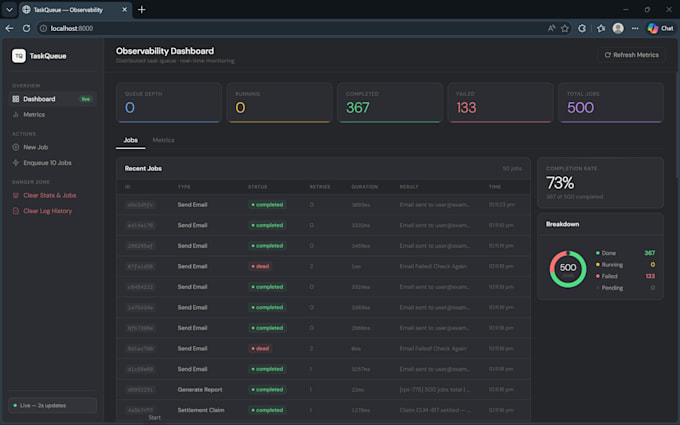The image size is (680, 425).
Task: Create a New Job from sidebar
Action: click(x=52, y=147)
